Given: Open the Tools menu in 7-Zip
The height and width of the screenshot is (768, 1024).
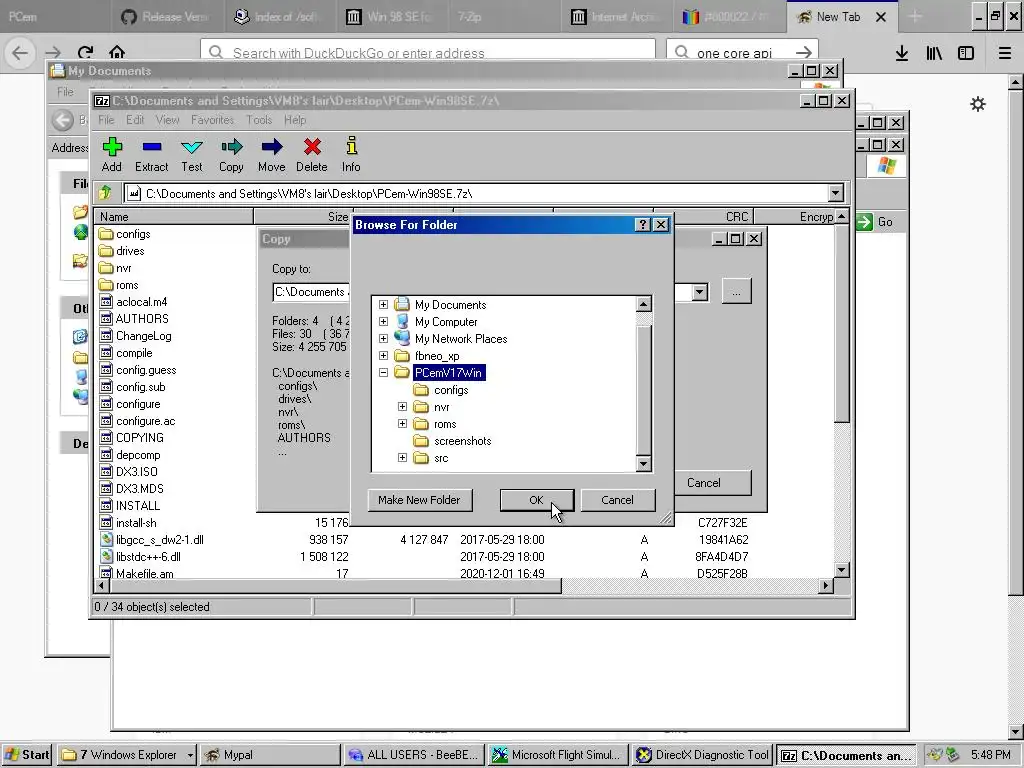Looking at the screenshot, I should tap(259, 120).
